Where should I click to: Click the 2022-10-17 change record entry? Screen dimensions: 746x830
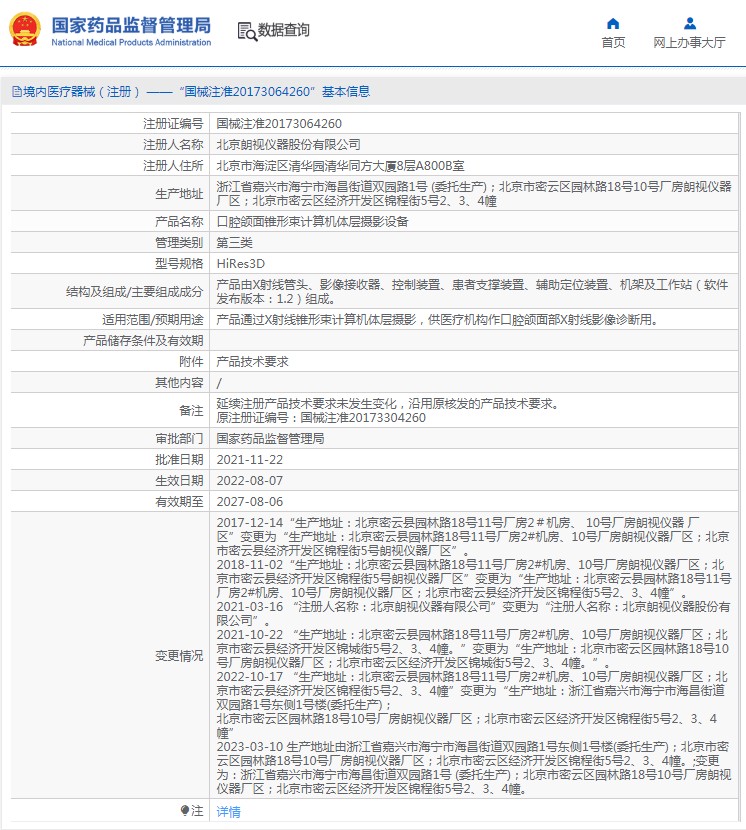(x=472, y=705)
